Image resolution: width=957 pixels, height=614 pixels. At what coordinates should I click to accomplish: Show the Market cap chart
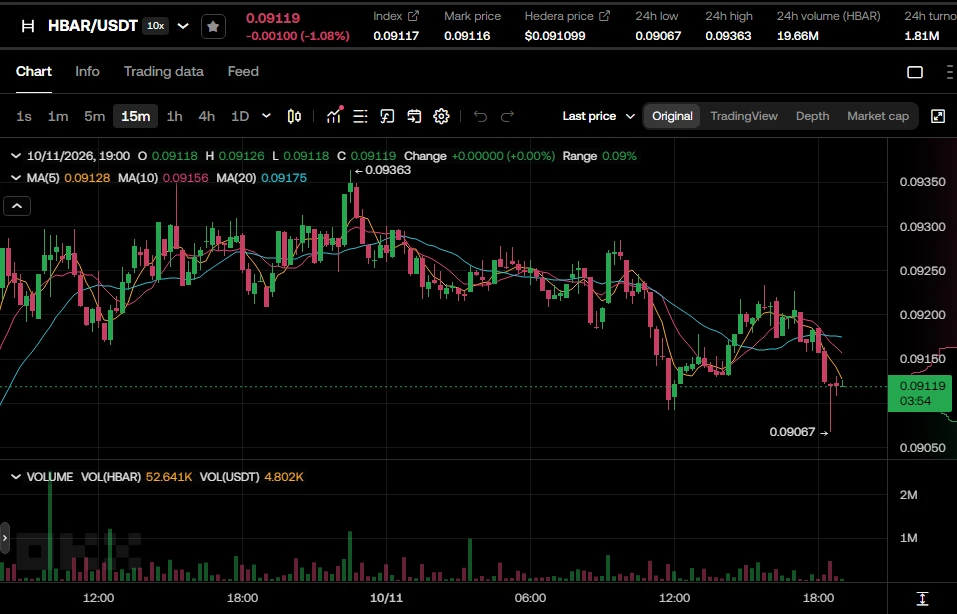(x=878, y=116)
